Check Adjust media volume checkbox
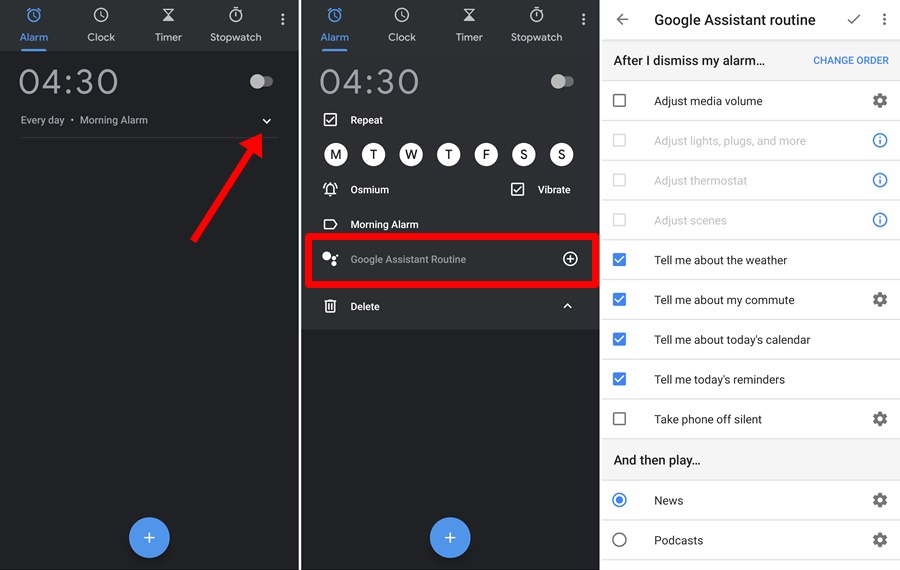This screenshot has height=570, width=900. pyautogui.click(x=619, y=101)
